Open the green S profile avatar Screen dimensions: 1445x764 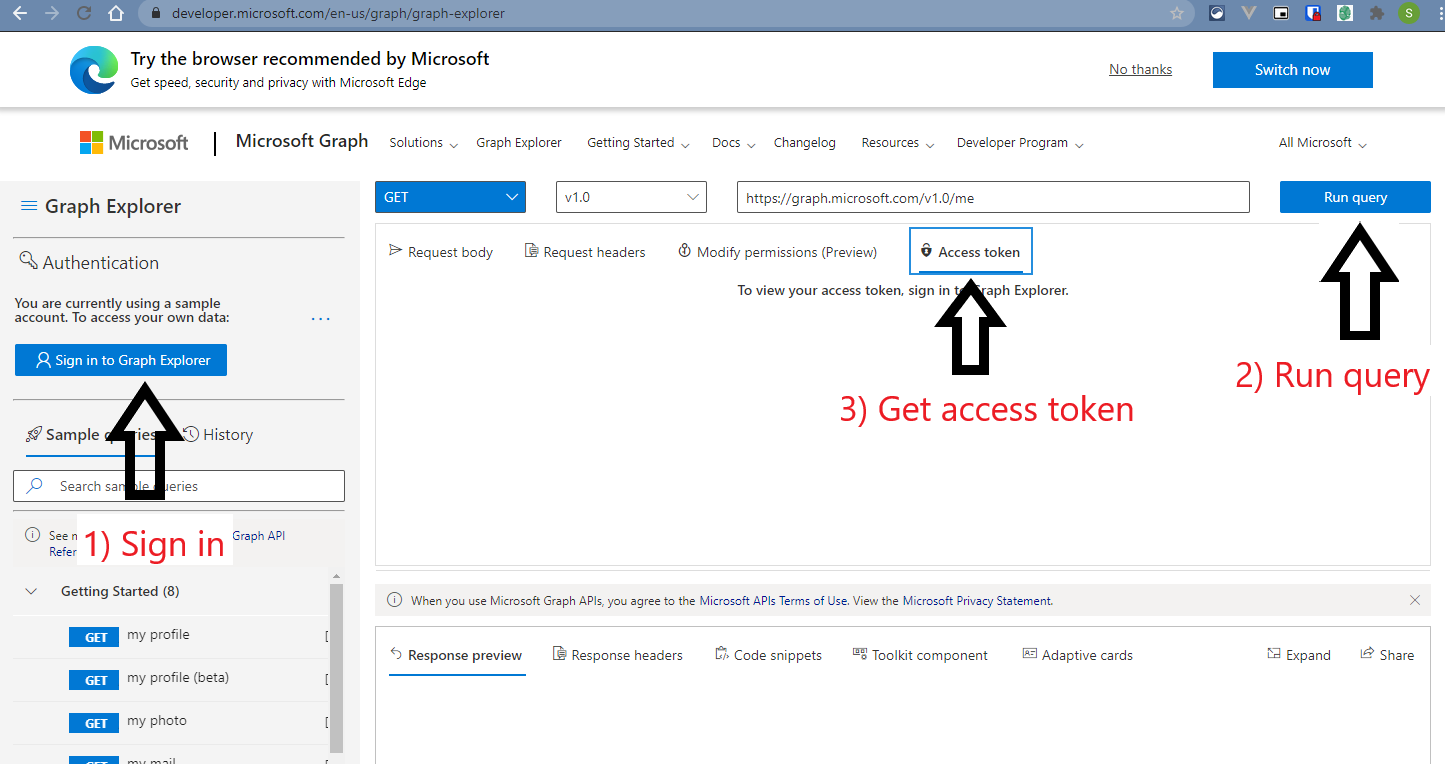1409,14
